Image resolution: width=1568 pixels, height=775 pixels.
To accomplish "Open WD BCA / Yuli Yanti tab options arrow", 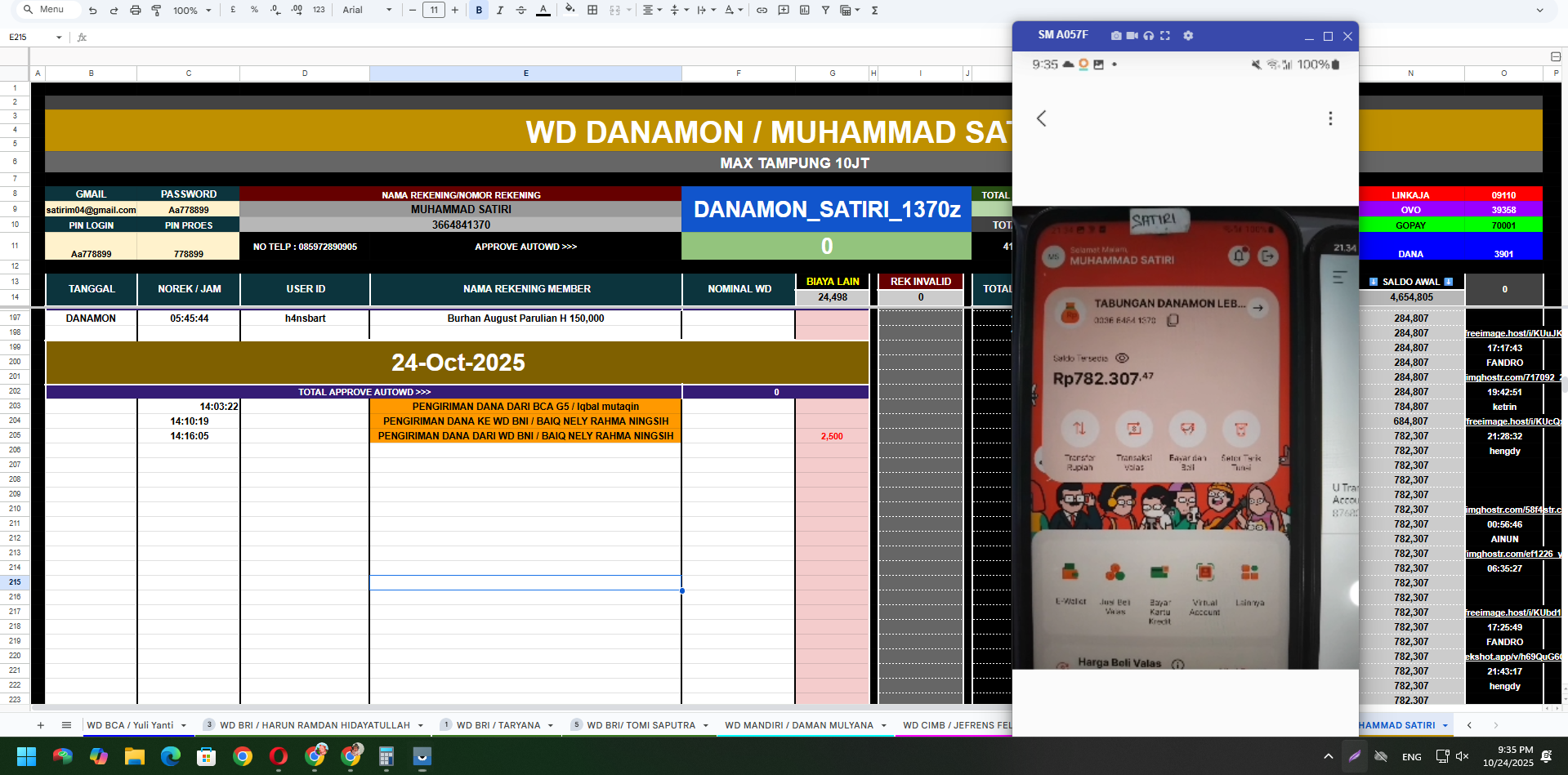I will point(184,725).
